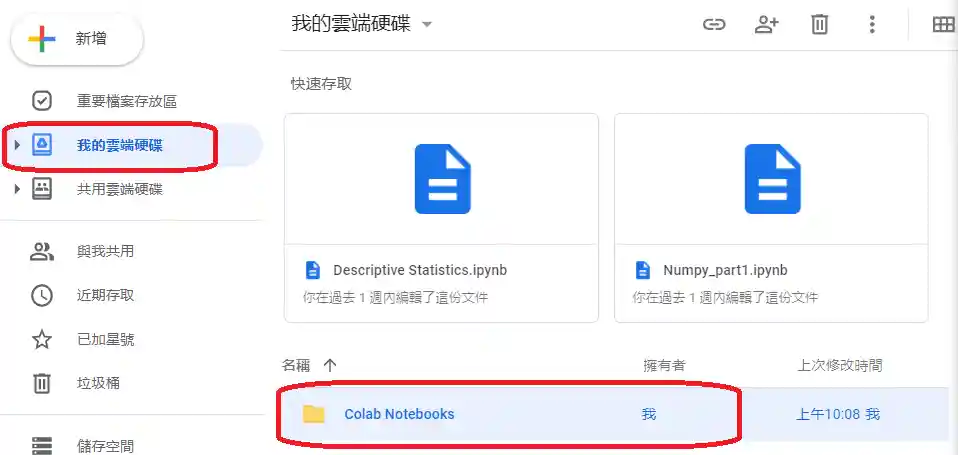Select the Colab Notebooks folder row

tap(616, 414)
